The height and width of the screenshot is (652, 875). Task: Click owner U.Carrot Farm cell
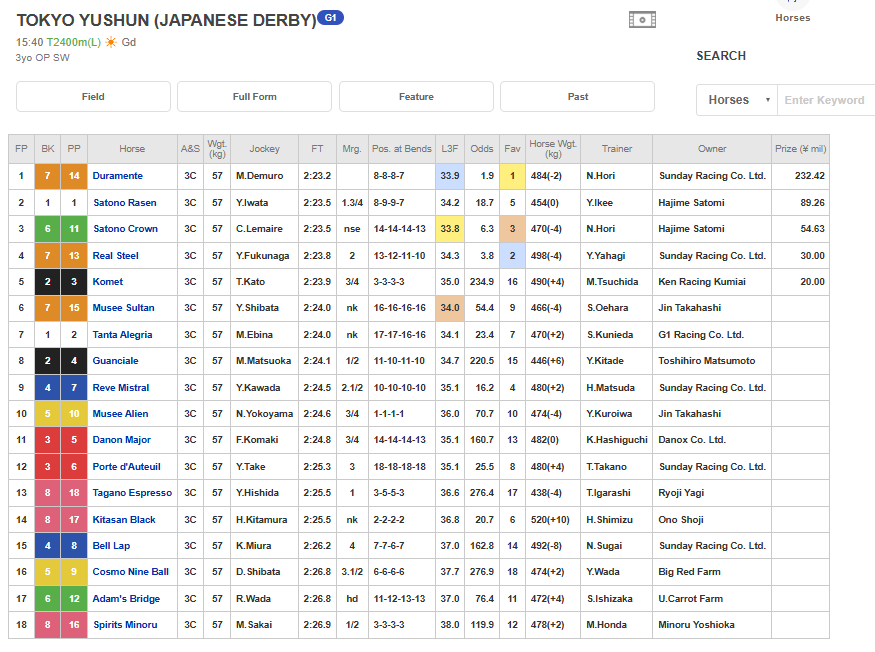point(712,598)
